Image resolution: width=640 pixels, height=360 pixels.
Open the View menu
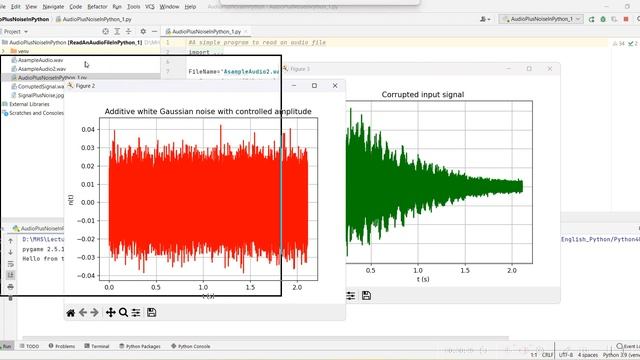click(x=31, y=7)
